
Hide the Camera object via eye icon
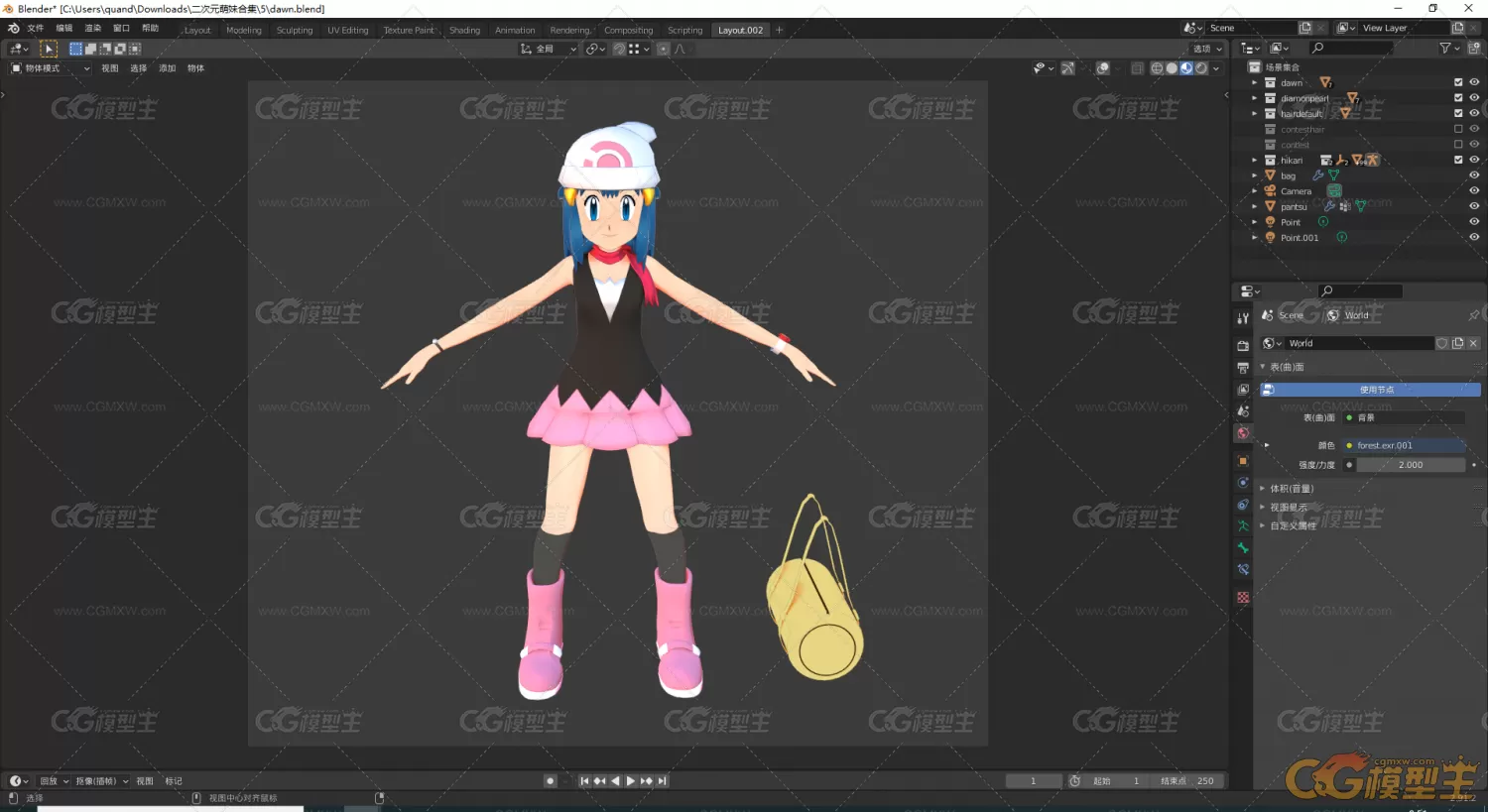1474,190
